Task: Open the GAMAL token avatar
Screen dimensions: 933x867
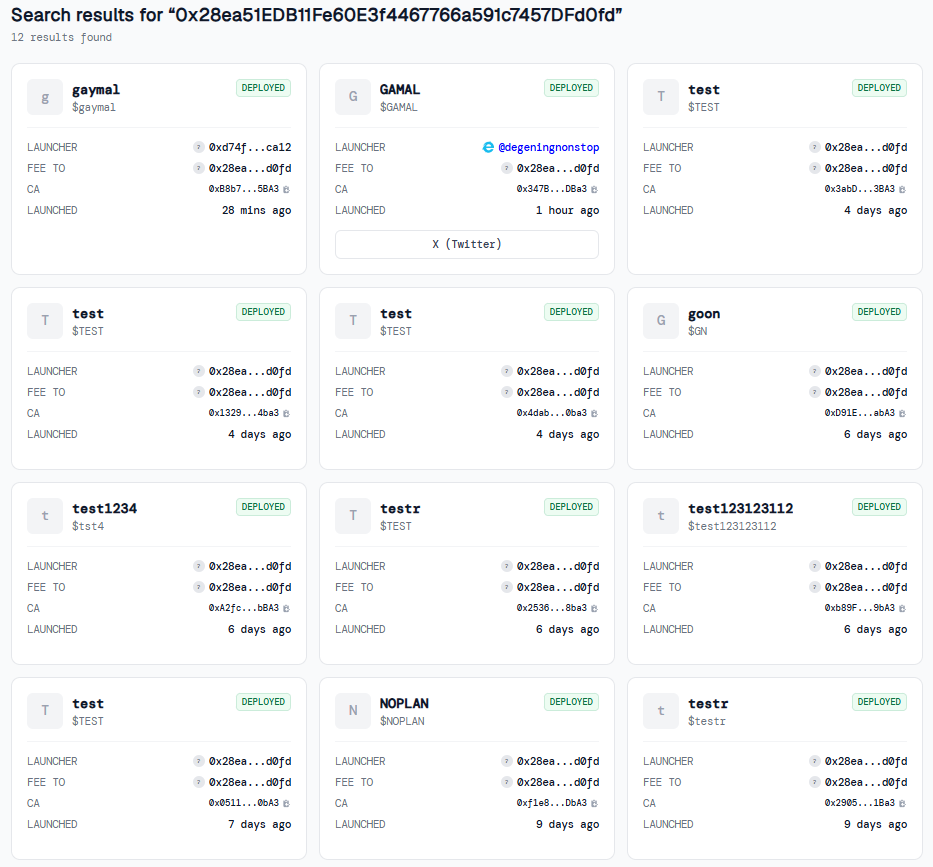Action: (353, 97)
